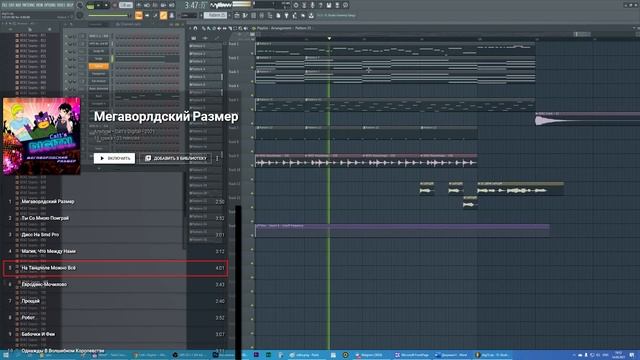Click the View playlist toolbar icon

point(237,16)
